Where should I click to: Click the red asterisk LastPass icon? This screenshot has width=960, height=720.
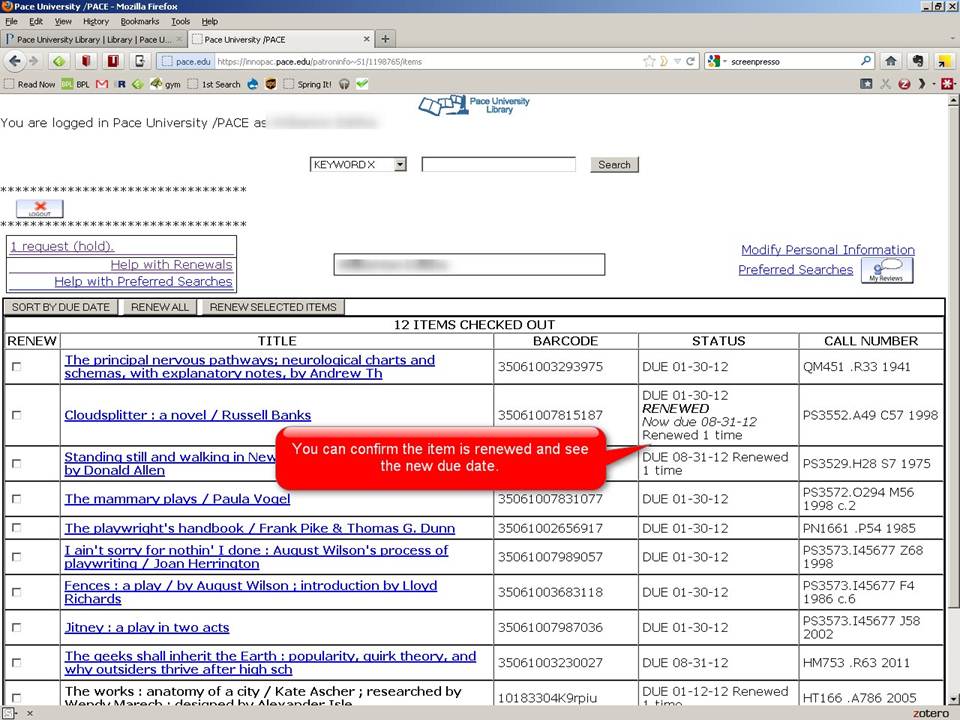[x=947, y=84]
